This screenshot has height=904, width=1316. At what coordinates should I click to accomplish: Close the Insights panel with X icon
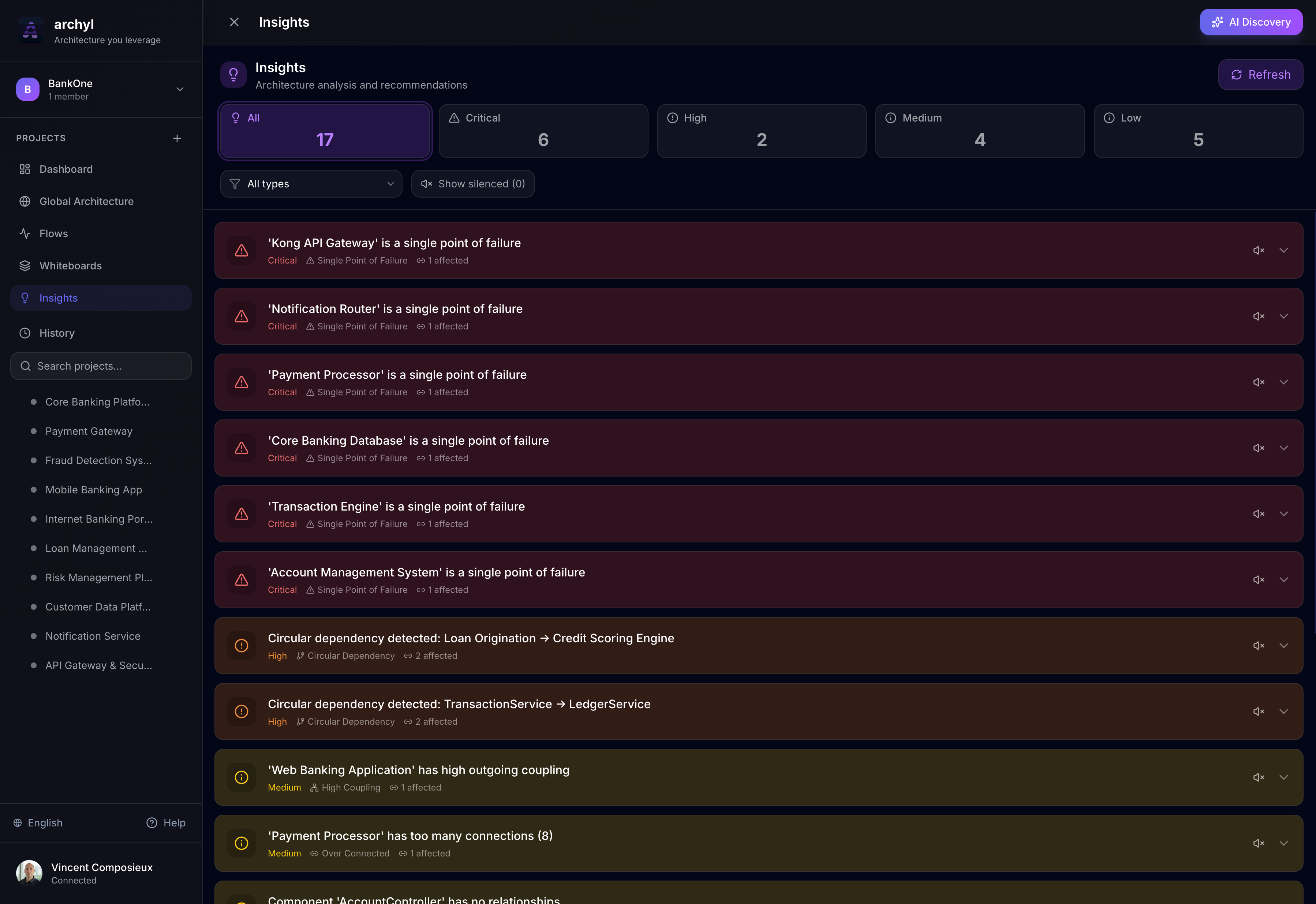pyautogui.click(x=234, y=22)
